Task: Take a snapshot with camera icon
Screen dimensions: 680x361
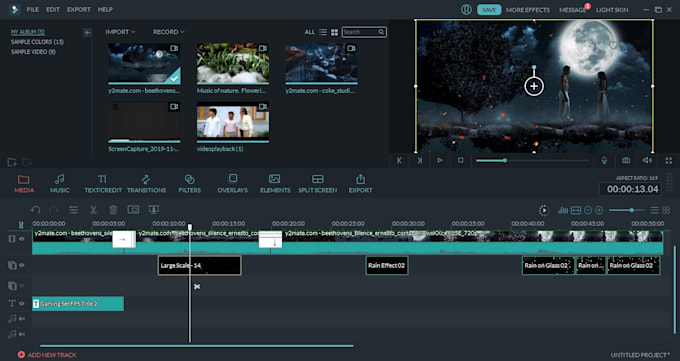Action: [x=626, y=161]
